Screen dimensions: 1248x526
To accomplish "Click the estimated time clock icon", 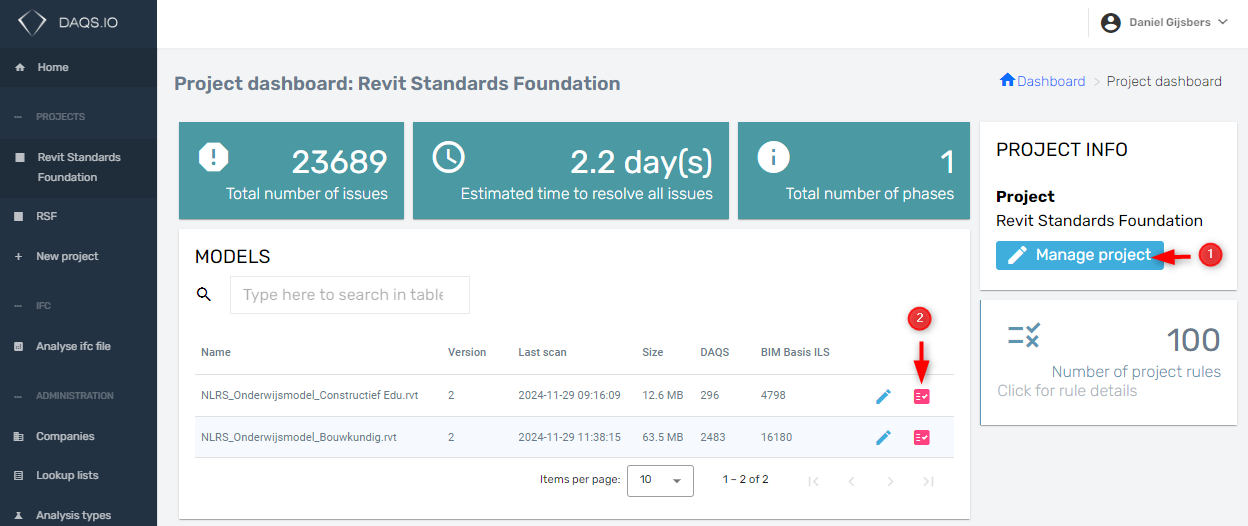I will pos(448,157).
